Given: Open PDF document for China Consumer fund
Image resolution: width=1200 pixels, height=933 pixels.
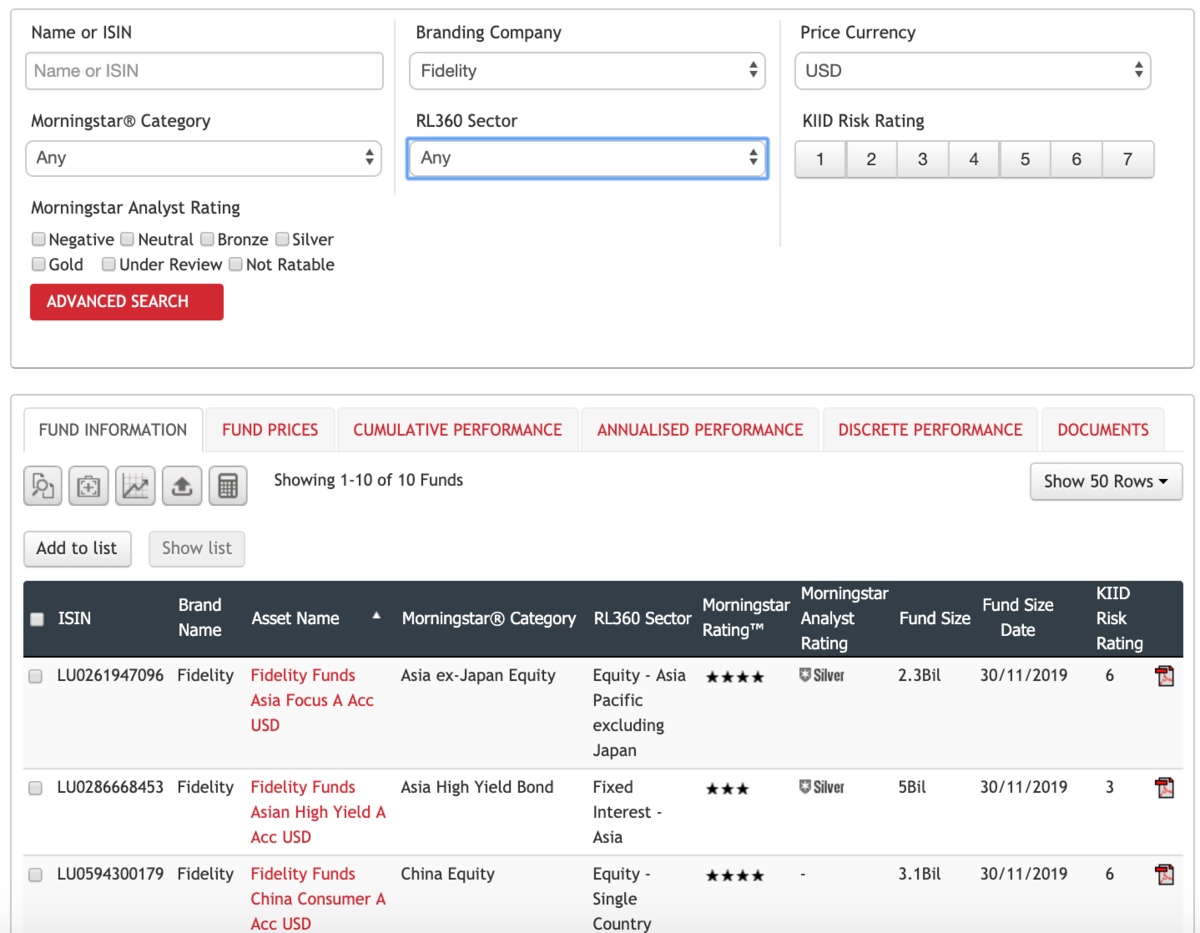Looking at the screenshot, I should click(x=1164, y=875).
